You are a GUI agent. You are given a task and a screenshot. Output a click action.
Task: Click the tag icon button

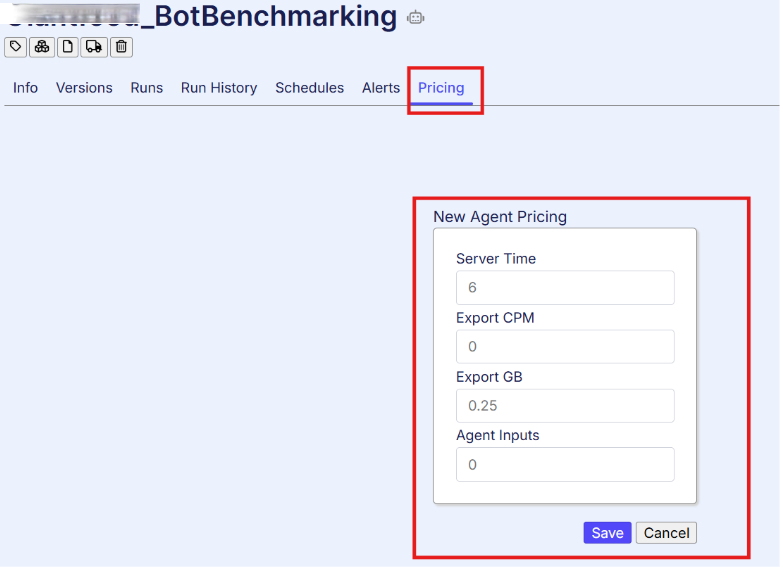tap(16, 47)
